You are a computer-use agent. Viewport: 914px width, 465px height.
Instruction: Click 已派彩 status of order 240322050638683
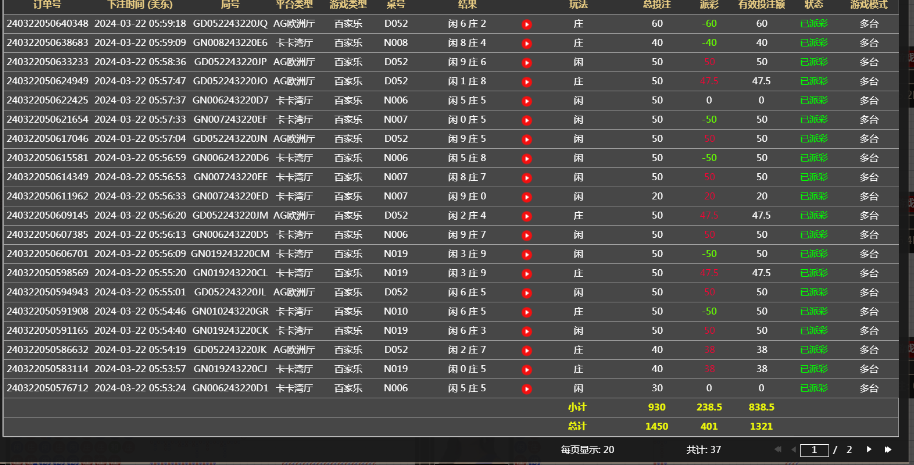click(x=813, y=43)
